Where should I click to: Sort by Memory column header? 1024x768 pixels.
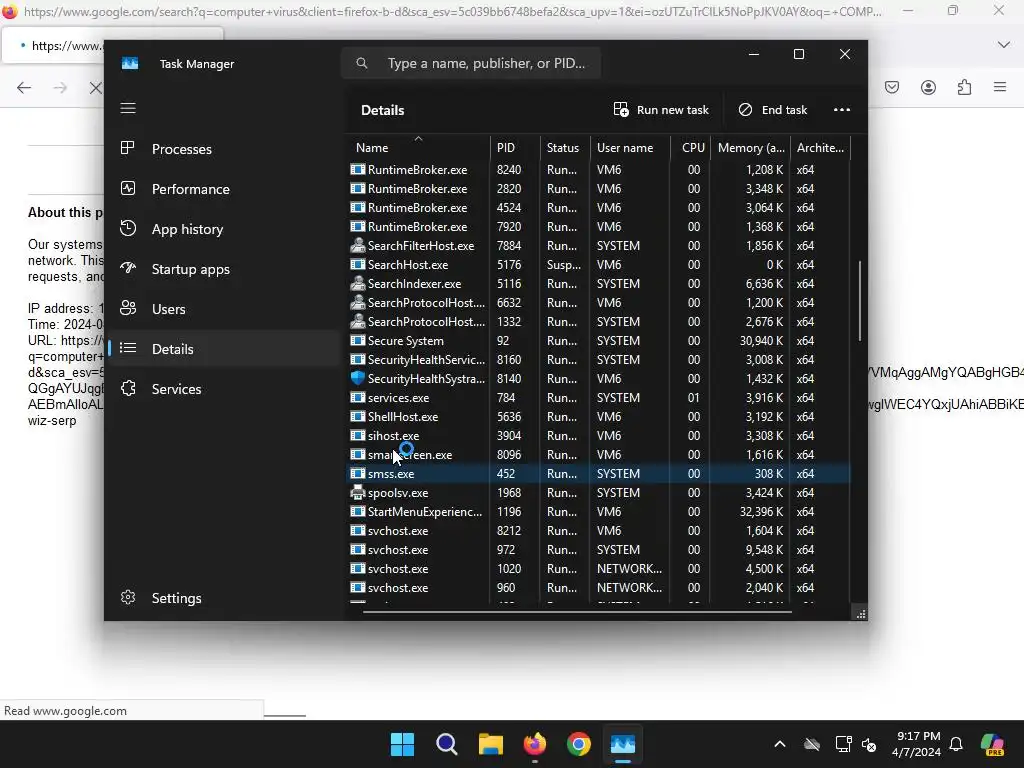tap(750, 148)
